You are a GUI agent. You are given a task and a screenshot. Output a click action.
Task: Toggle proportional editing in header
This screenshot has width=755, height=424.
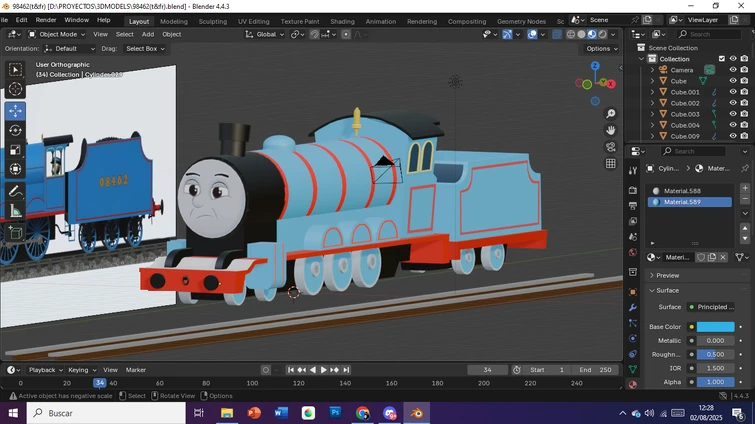click(x=346, y=34)
